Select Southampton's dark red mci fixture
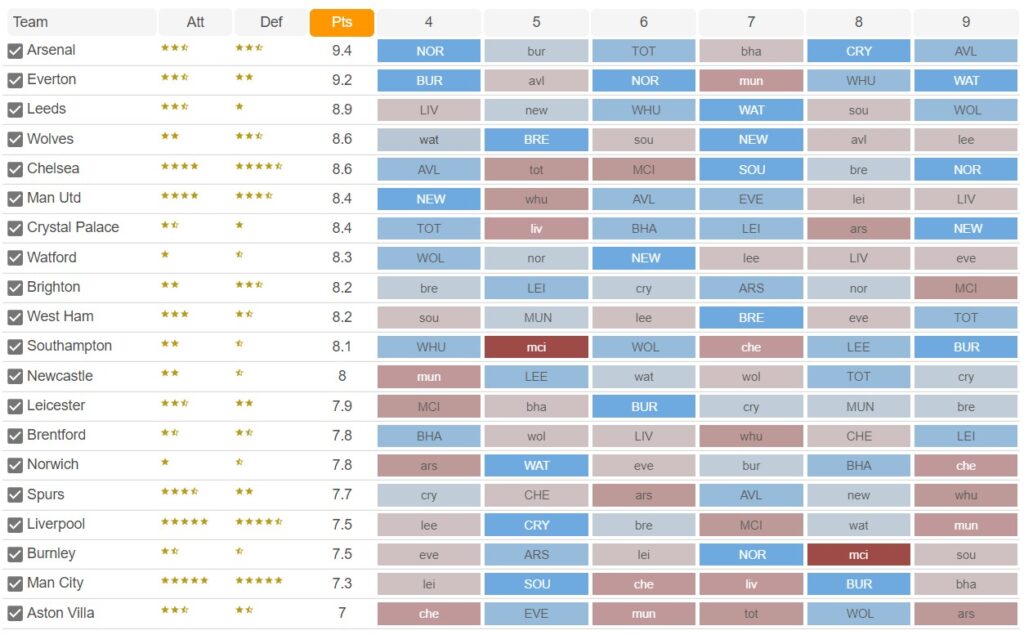Screen dimensions: 1024x635 (x=535, y=346)
